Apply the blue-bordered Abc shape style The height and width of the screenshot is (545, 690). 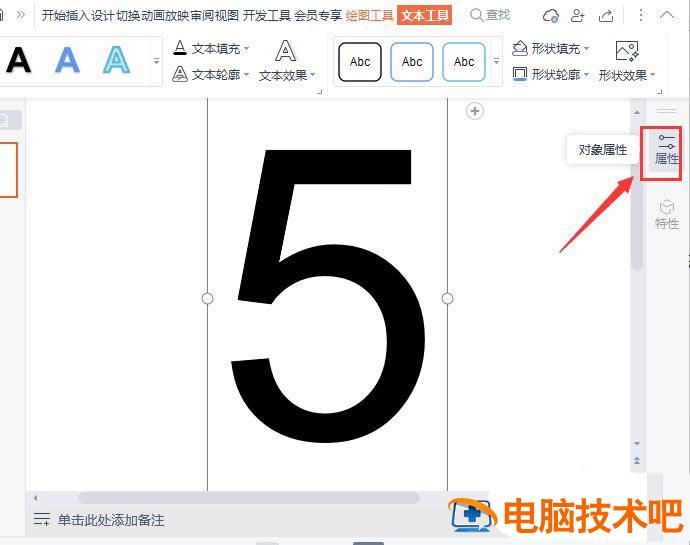point(412,62)
